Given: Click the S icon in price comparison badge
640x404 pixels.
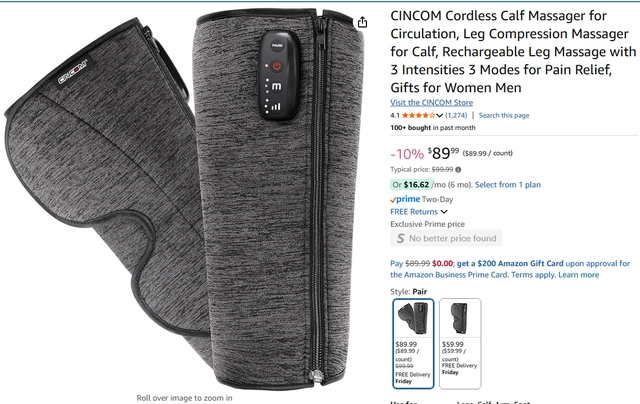Looking at the screenshot, I should click(x=400, y=238).
